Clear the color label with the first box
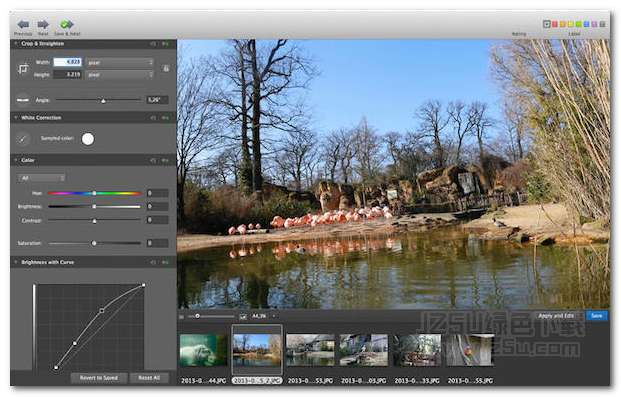The image size is (621, 397). [547, 24]
